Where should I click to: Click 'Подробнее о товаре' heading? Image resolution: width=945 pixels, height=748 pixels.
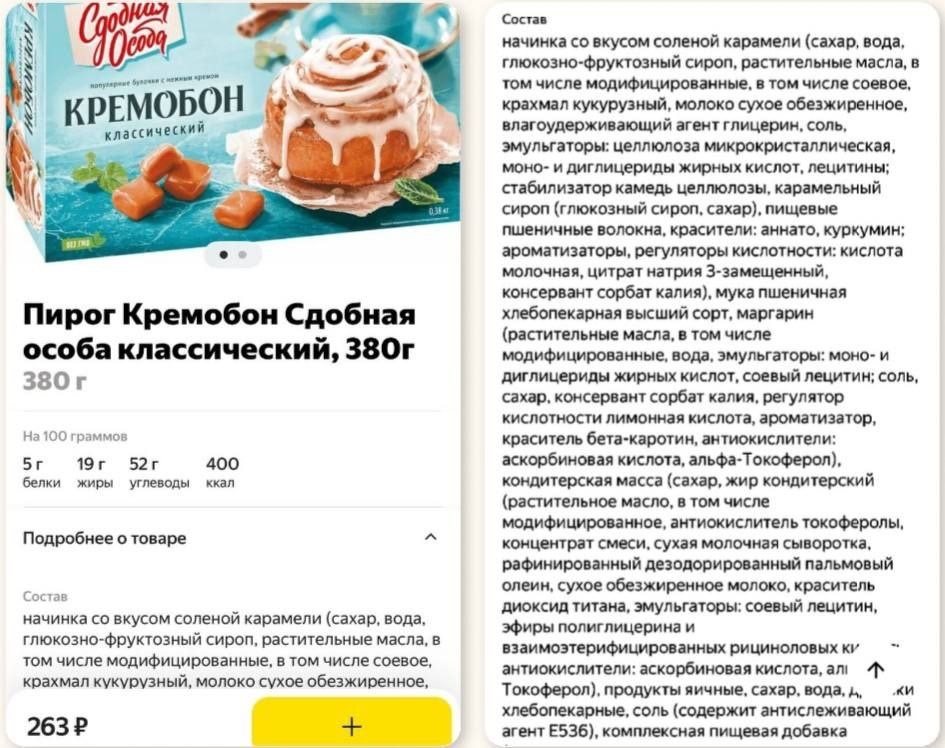tap(104, 538)
